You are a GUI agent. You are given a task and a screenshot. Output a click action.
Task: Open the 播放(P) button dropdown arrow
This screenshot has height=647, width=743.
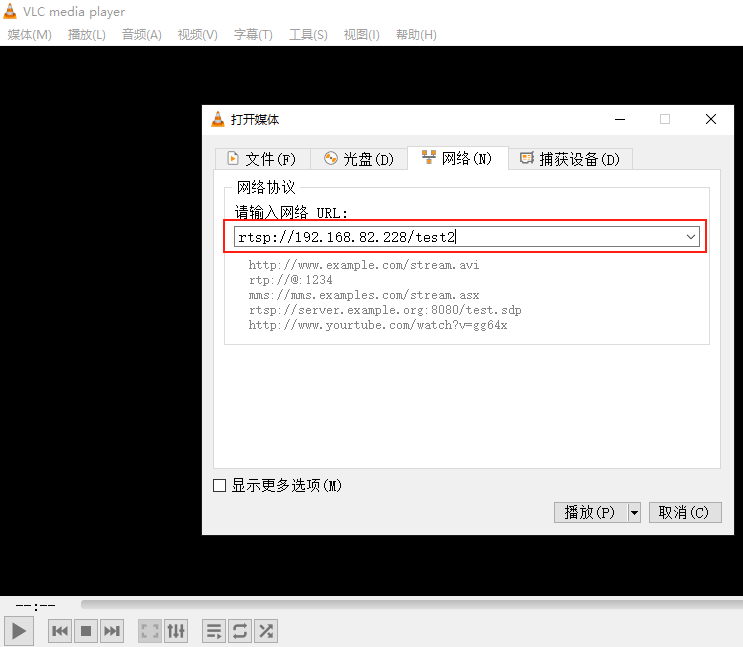pos(634,512)
